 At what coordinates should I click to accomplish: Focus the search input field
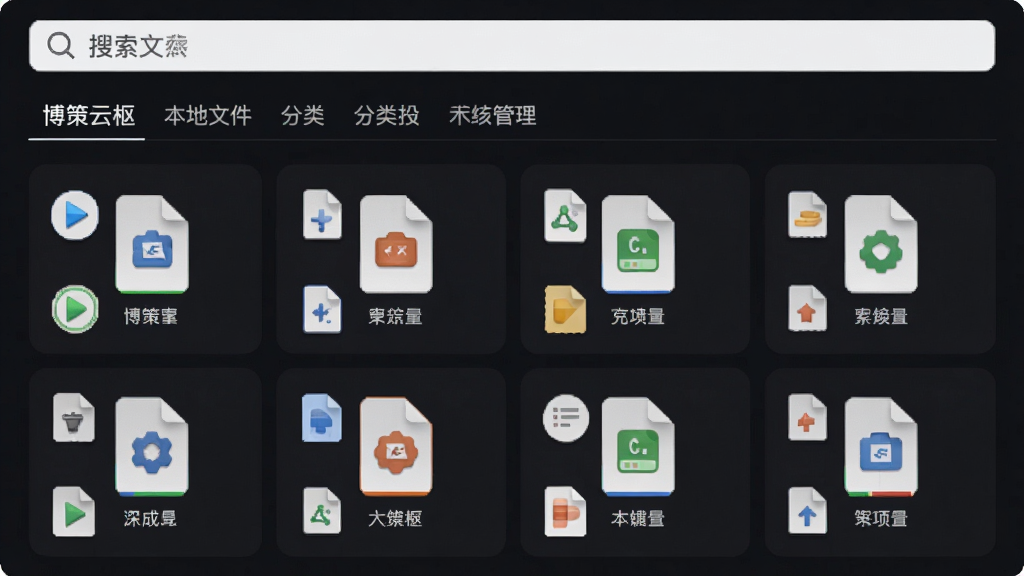click(x=512, y=46)
